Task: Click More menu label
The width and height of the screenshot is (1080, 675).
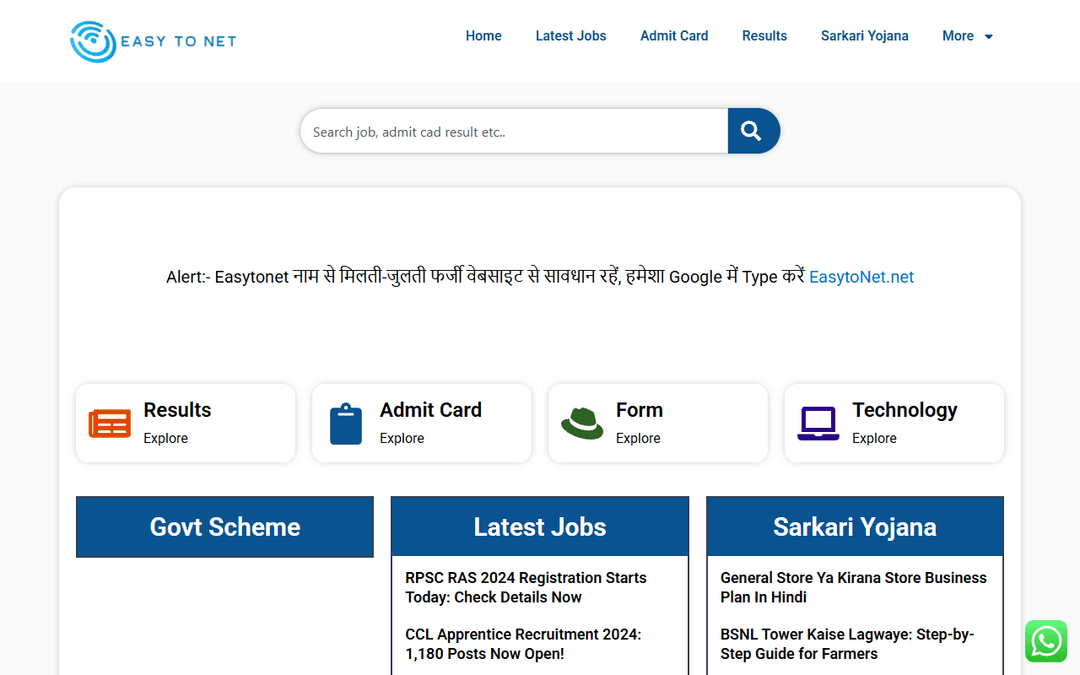Action: [x=957, y=36]
